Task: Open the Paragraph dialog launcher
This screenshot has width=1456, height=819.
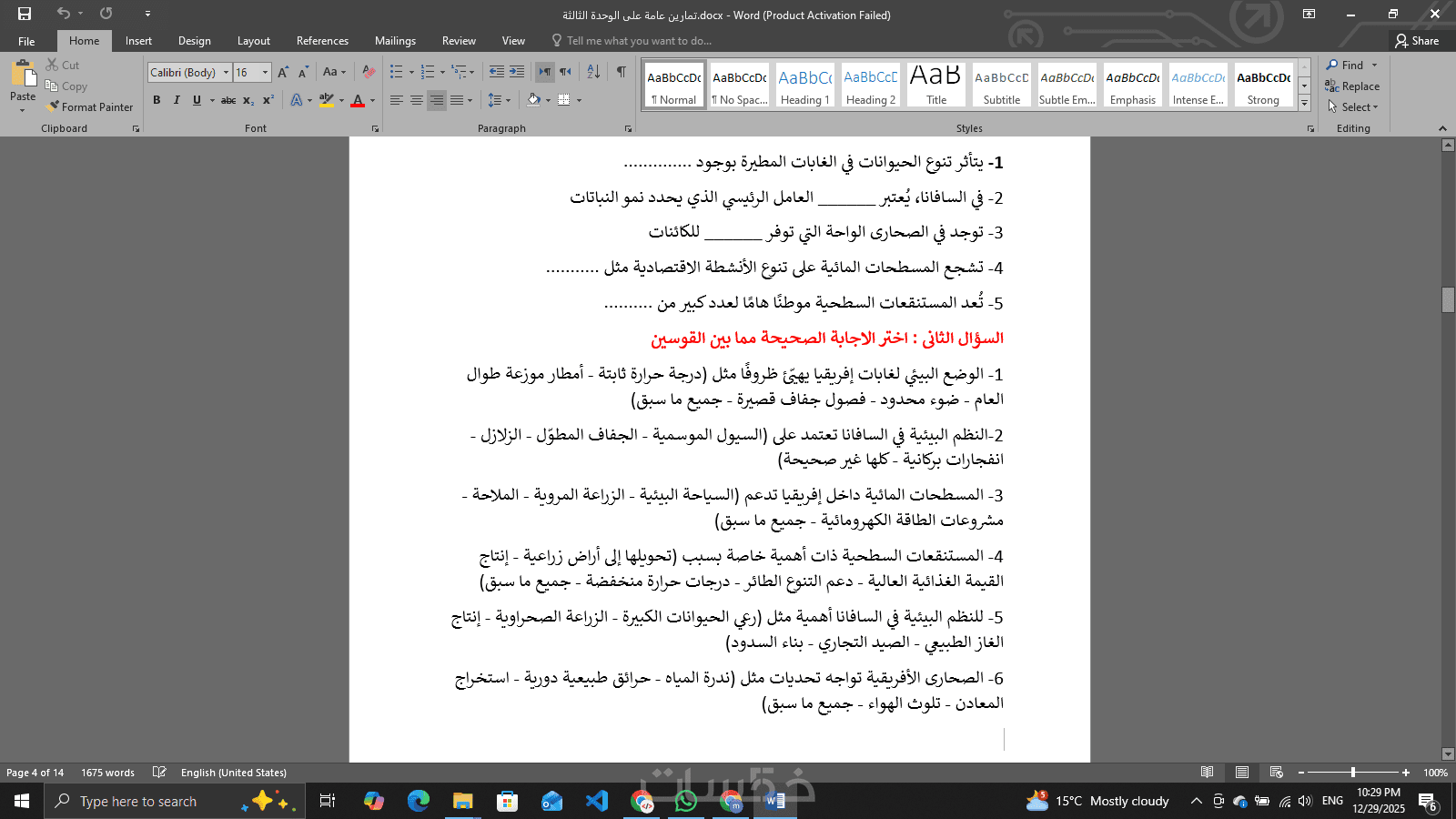Action: [628, 129]
